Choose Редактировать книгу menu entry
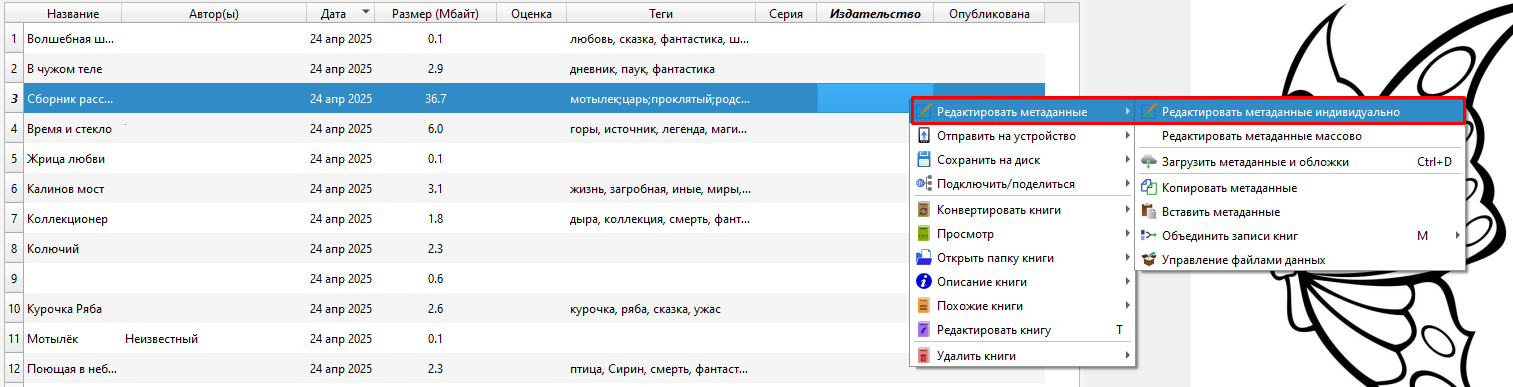The height and width of the screenshot is (387, 1513). (x=1024, y=330)
